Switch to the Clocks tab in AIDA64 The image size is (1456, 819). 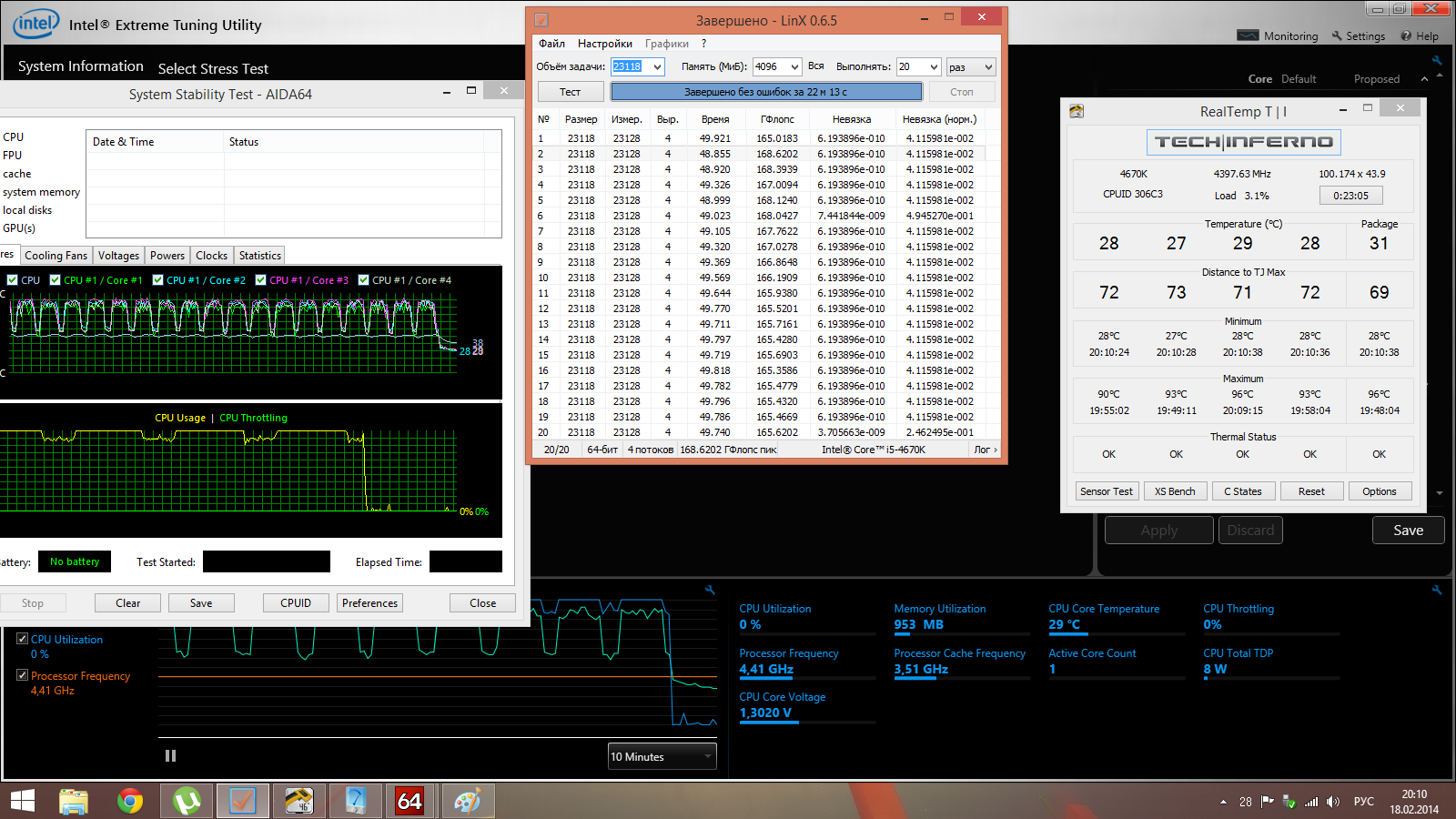click(212, 256)
